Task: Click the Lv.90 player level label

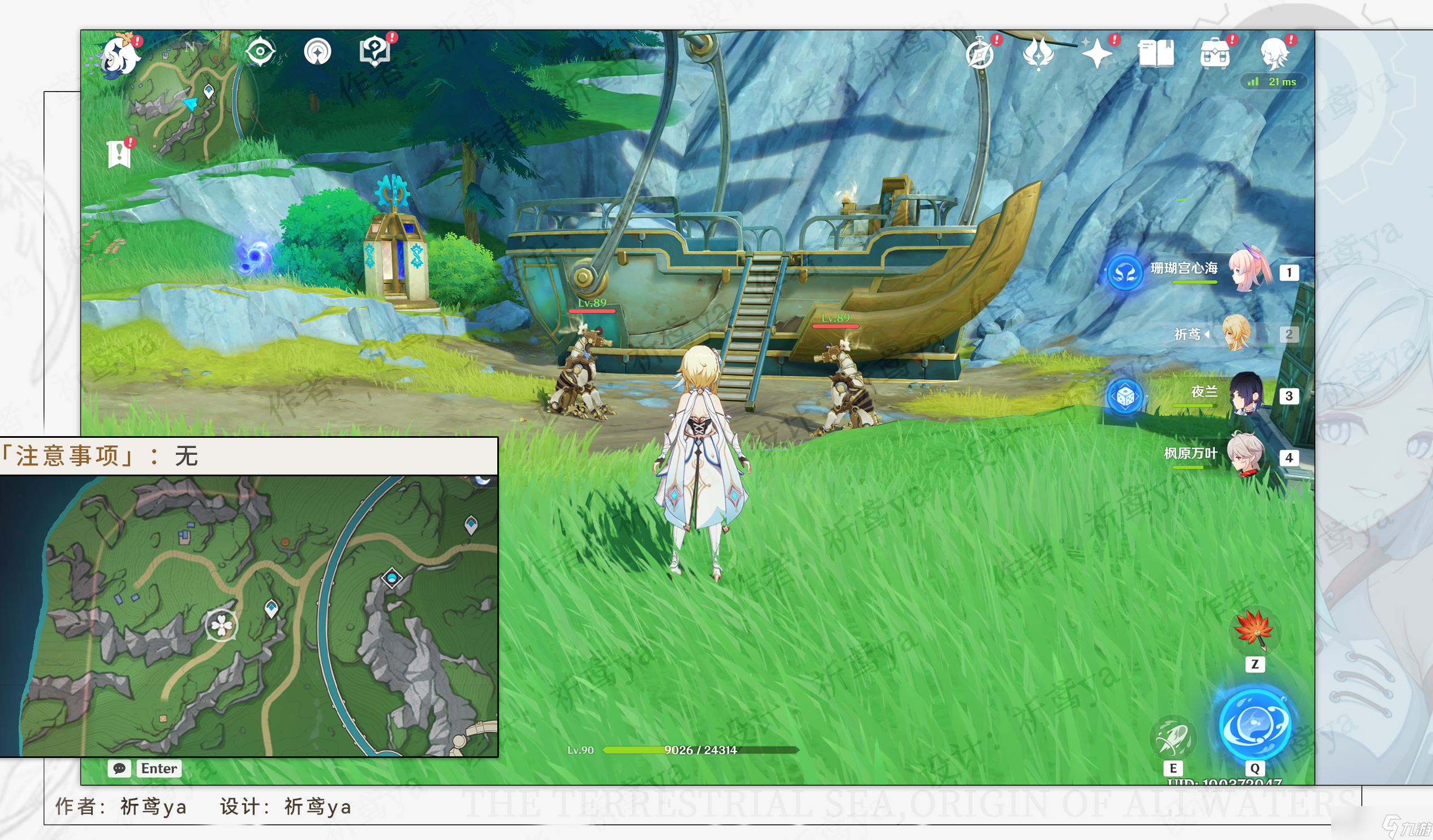Action: (580, 750)
